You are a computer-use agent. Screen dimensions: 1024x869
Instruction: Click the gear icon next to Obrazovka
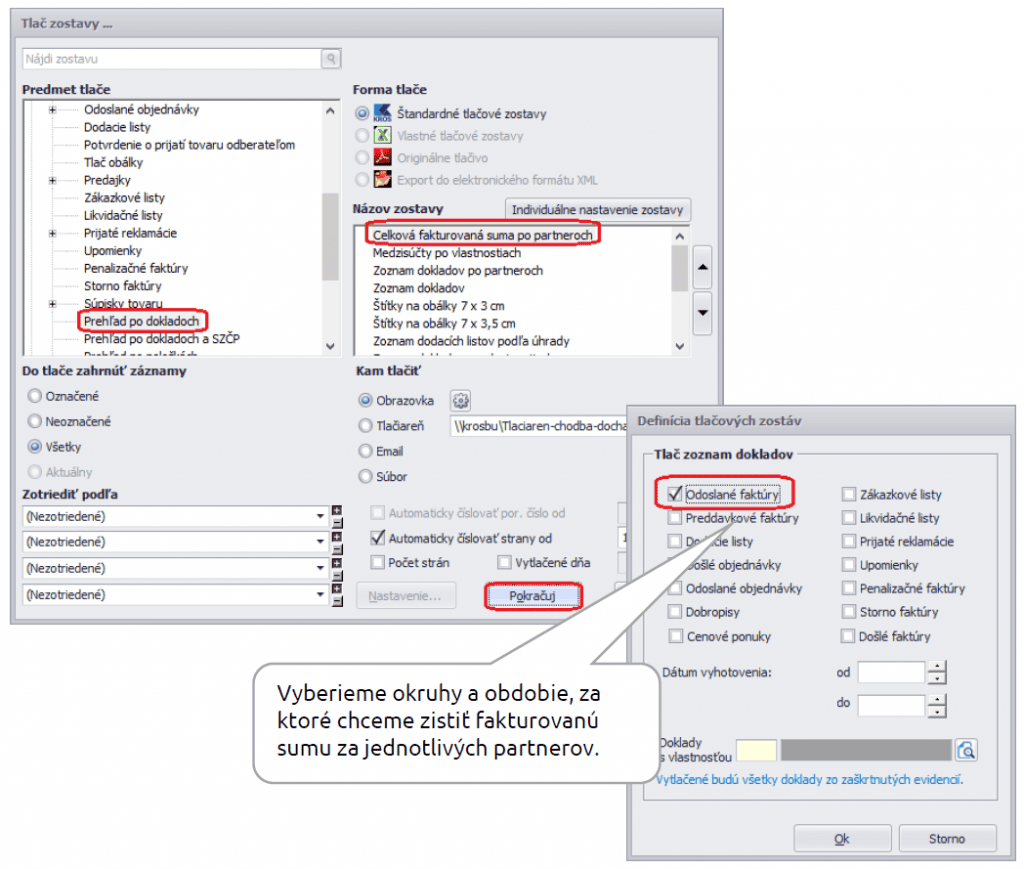460,401
